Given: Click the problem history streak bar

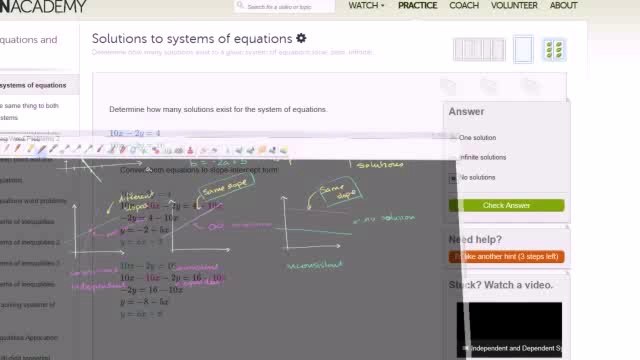Looking at the screenshot, I should (x=479, y=49).
